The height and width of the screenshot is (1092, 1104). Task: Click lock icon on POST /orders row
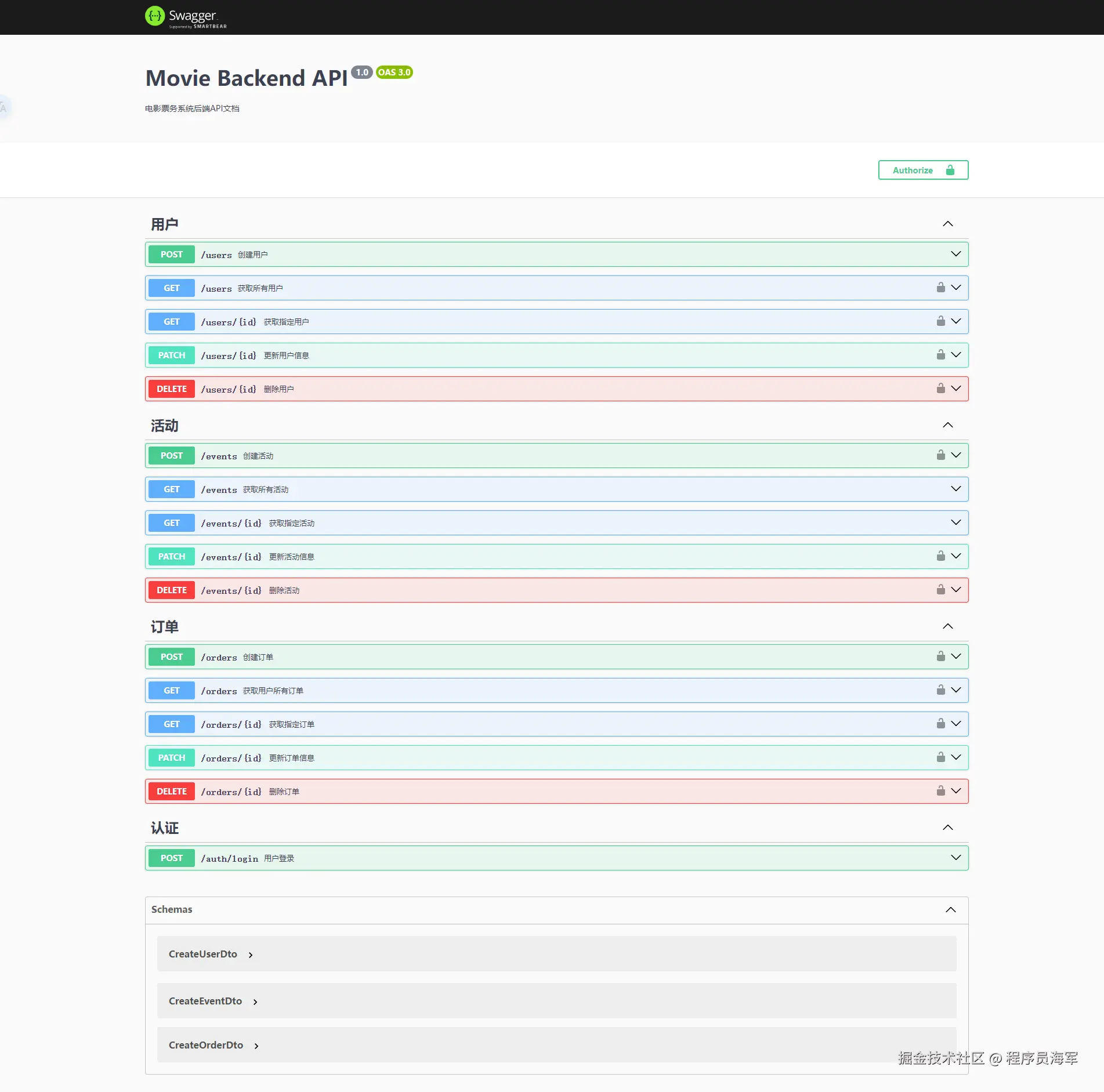(940, 656)
